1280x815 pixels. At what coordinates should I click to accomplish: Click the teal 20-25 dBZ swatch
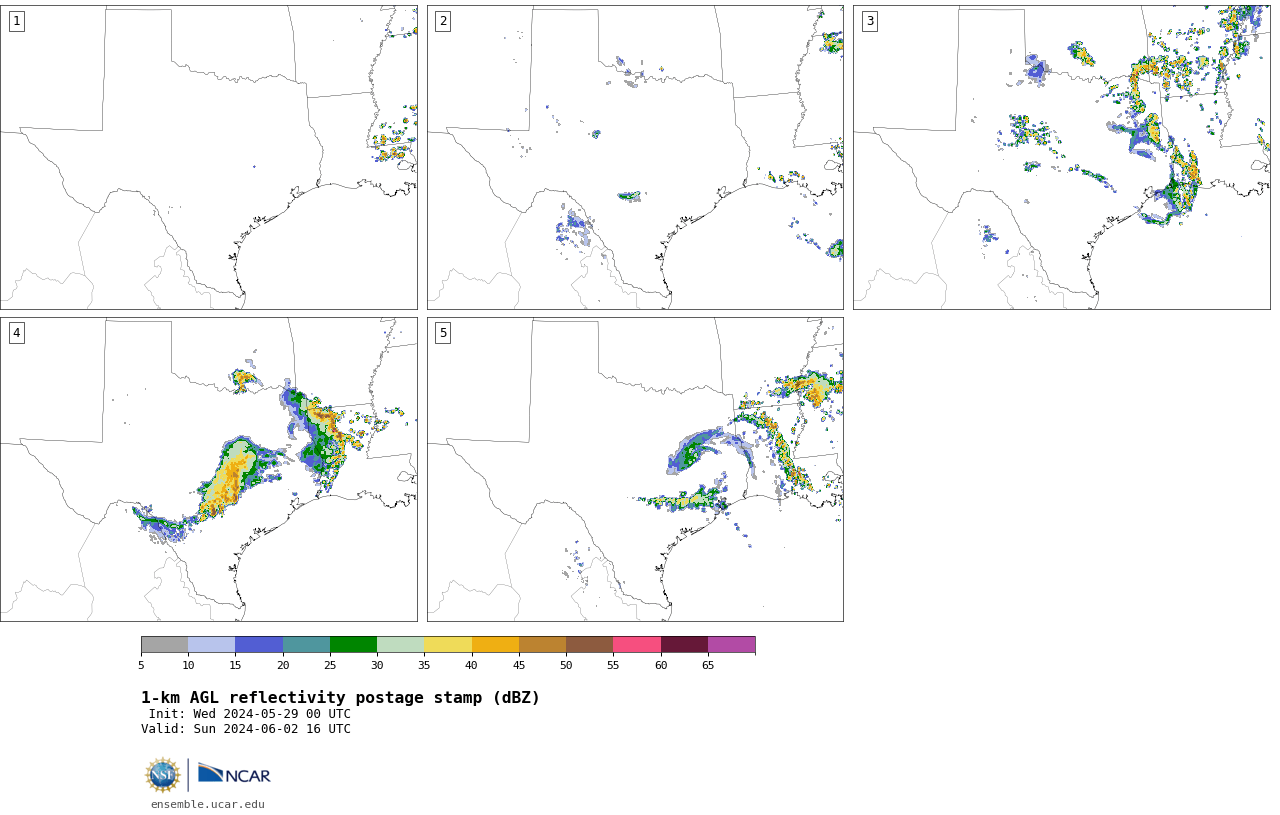pyautogui.click(x=306, y=645)
